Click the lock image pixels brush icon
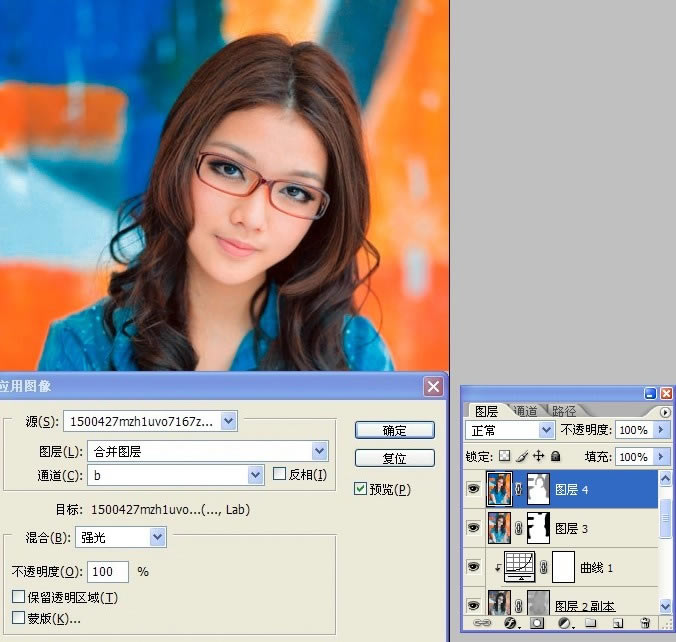This screenshot has width=676, height=642. (x=522, y=456)
